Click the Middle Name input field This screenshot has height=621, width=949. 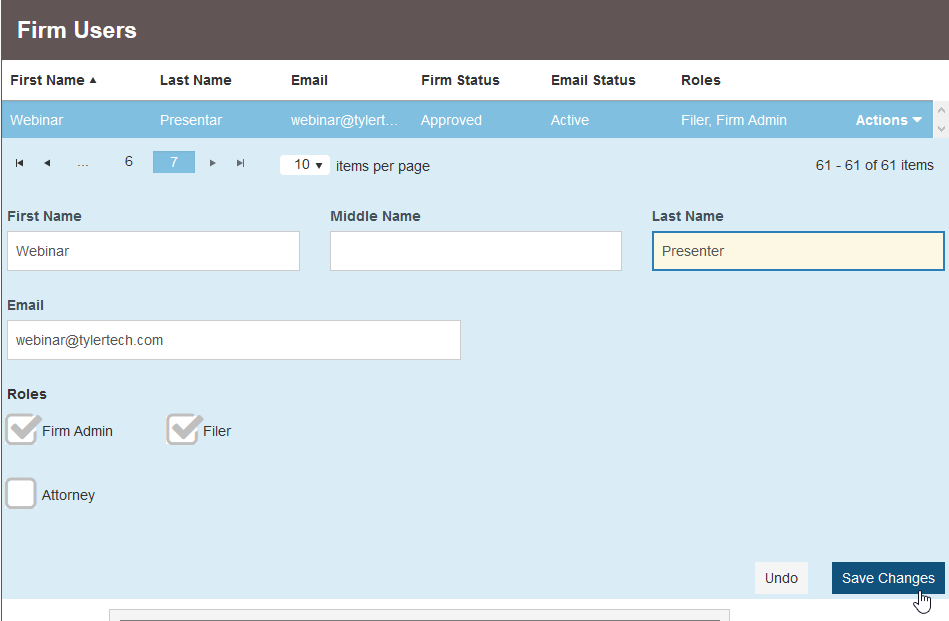pyautogui.click(x=476, y=251)
